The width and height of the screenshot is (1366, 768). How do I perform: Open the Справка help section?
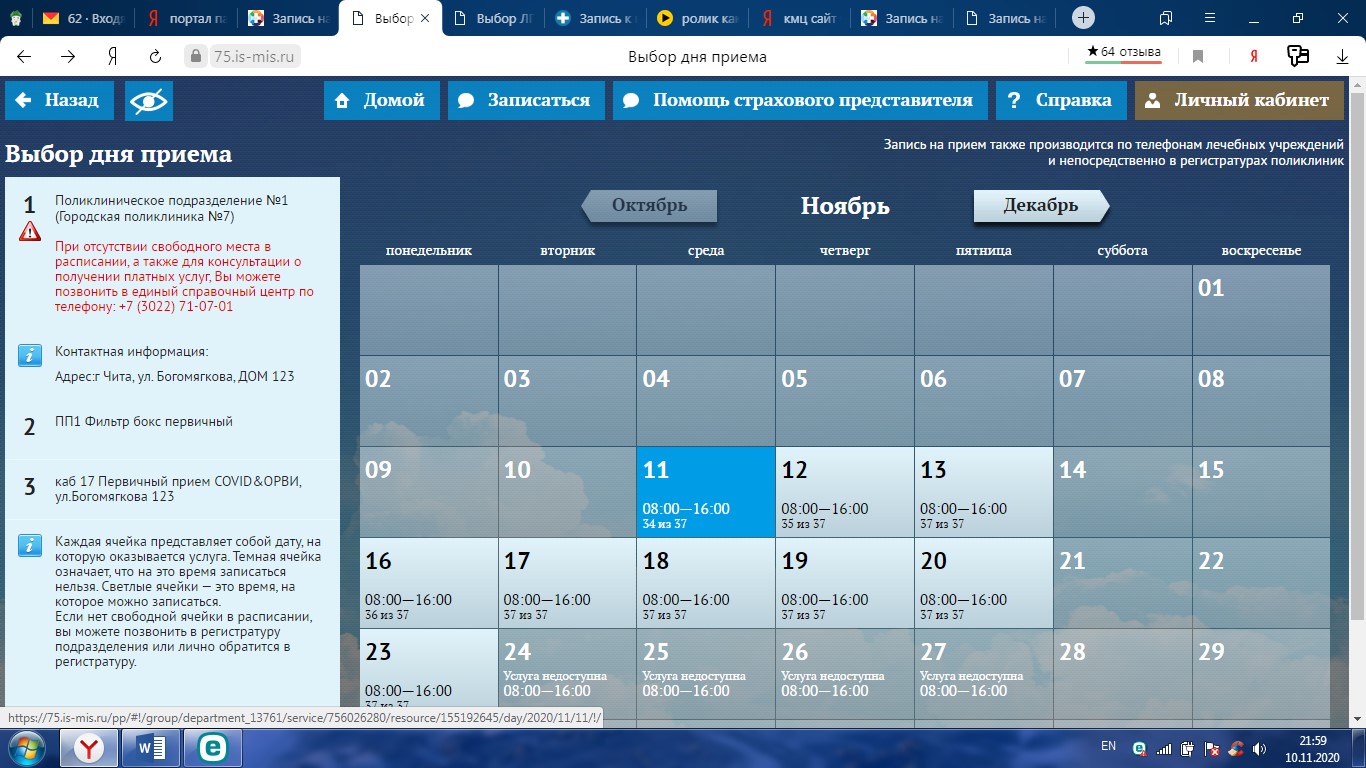[x=1060, y=100]
